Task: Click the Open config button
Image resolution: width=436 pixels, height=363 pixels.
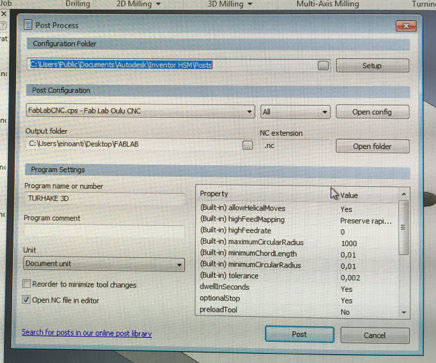Action: click(x=372, y=112)
